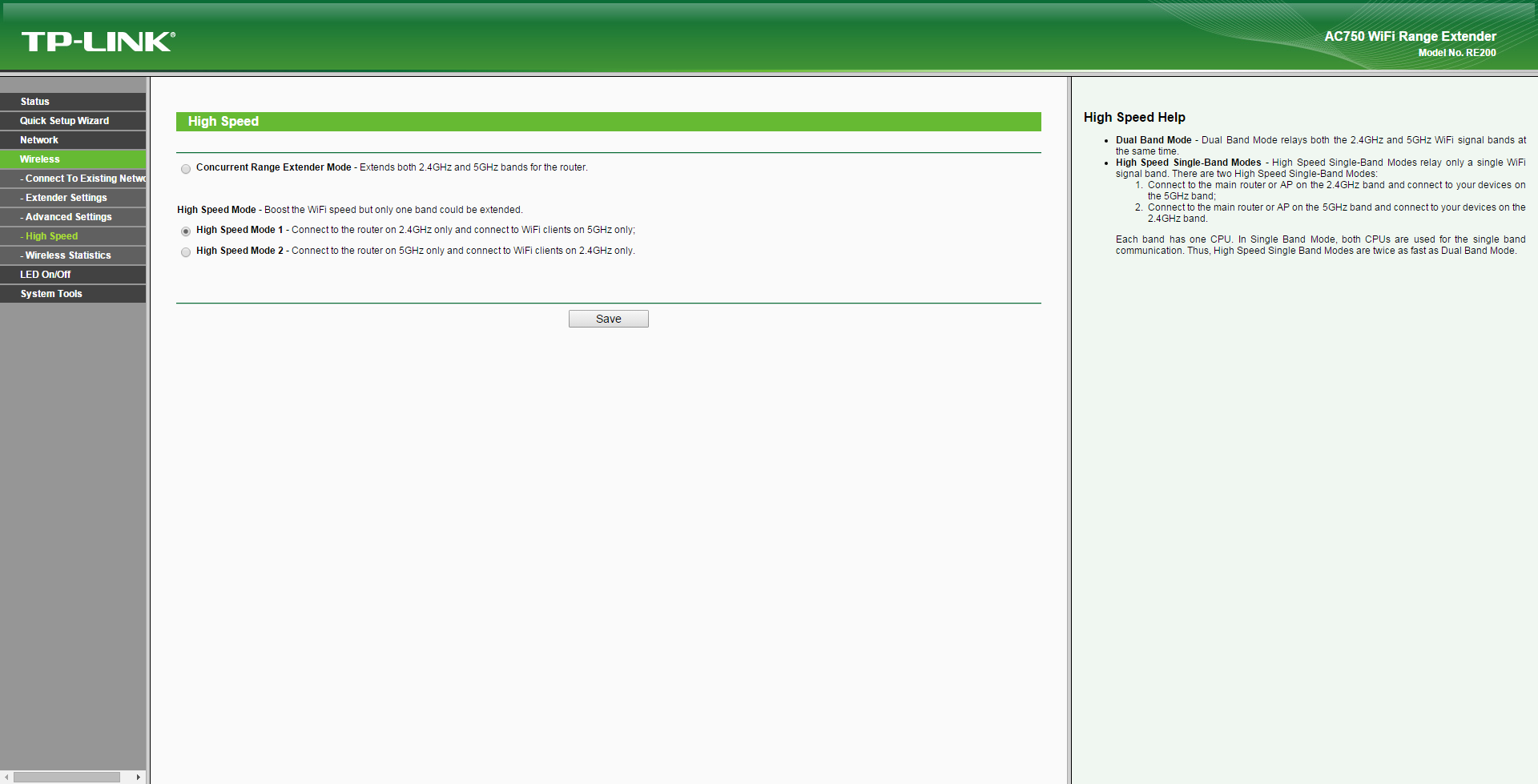Select Concurrent Range Extender Mode radio button
This screenshot has height=784, width=1538.
(x=186, y=169)
